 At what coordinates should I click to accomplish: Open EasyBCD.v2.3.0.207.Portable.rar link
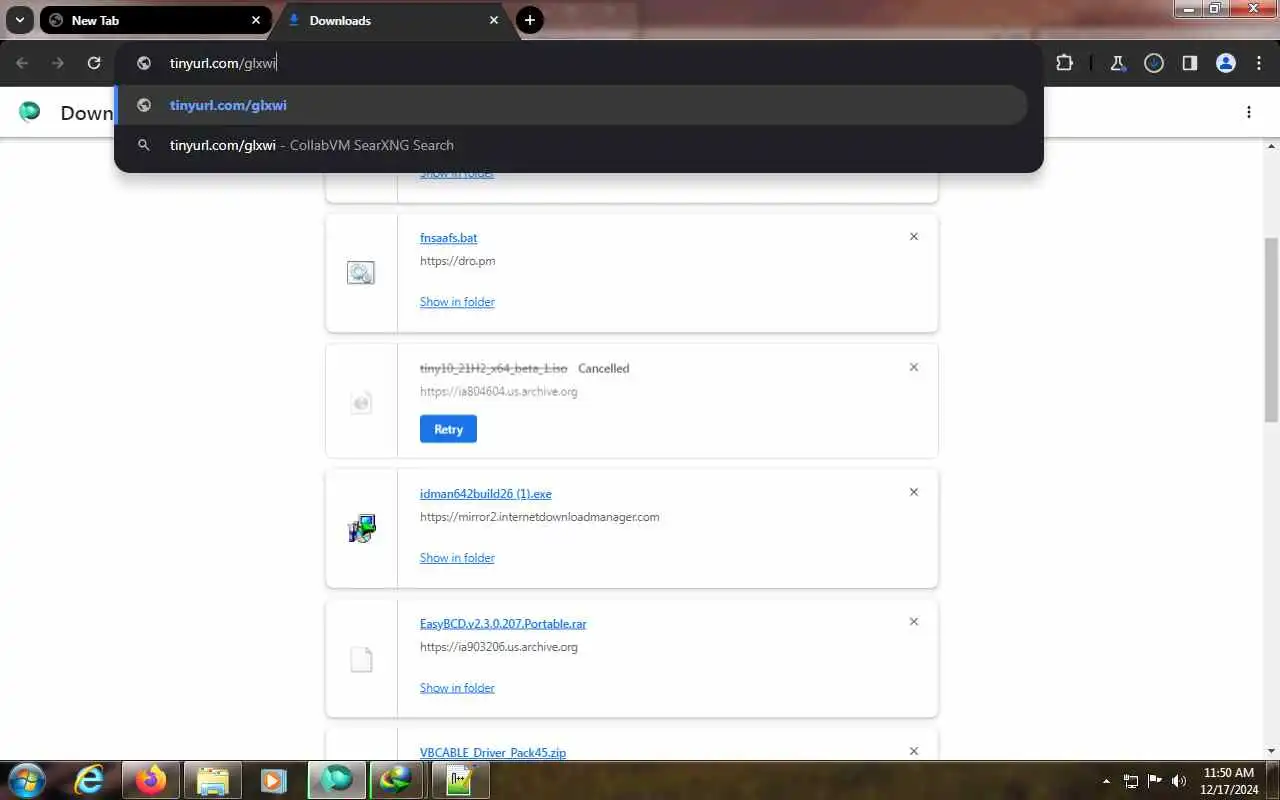[x=503, y=624]
